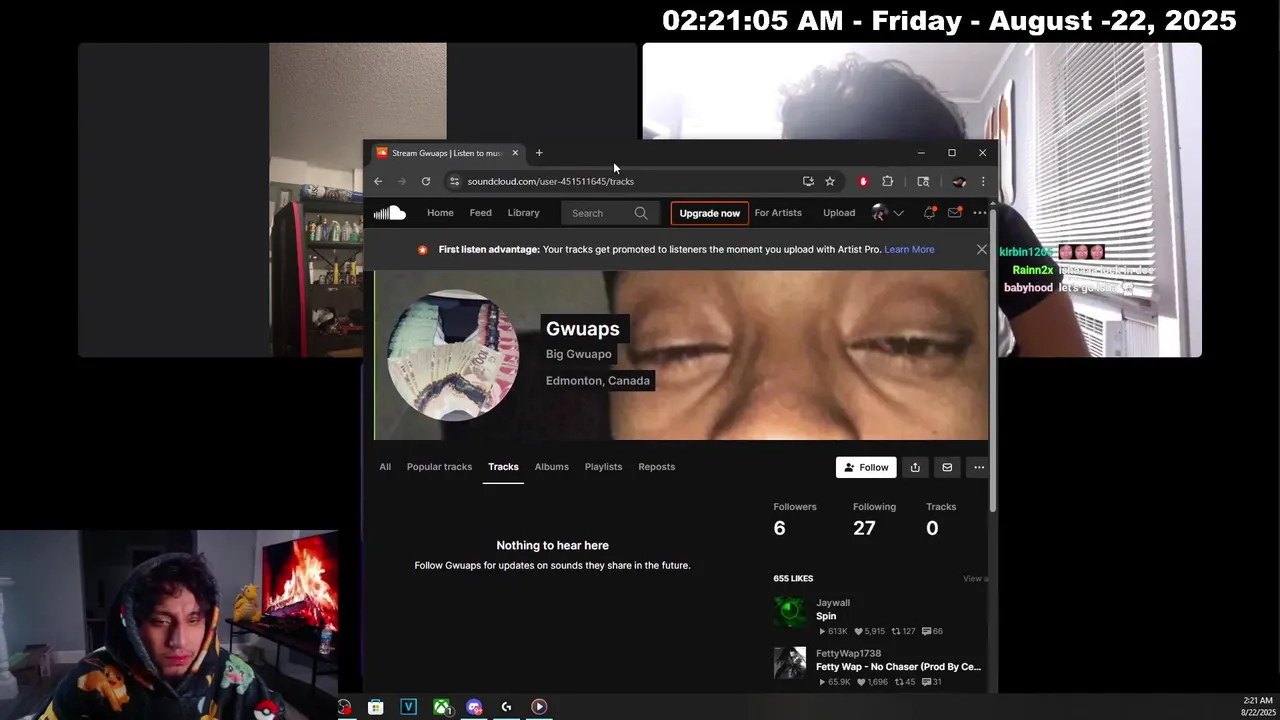Switch to the Popular tracks tab
The height and width of the screenshot is (720, 1280).
[x=439, y=467]
